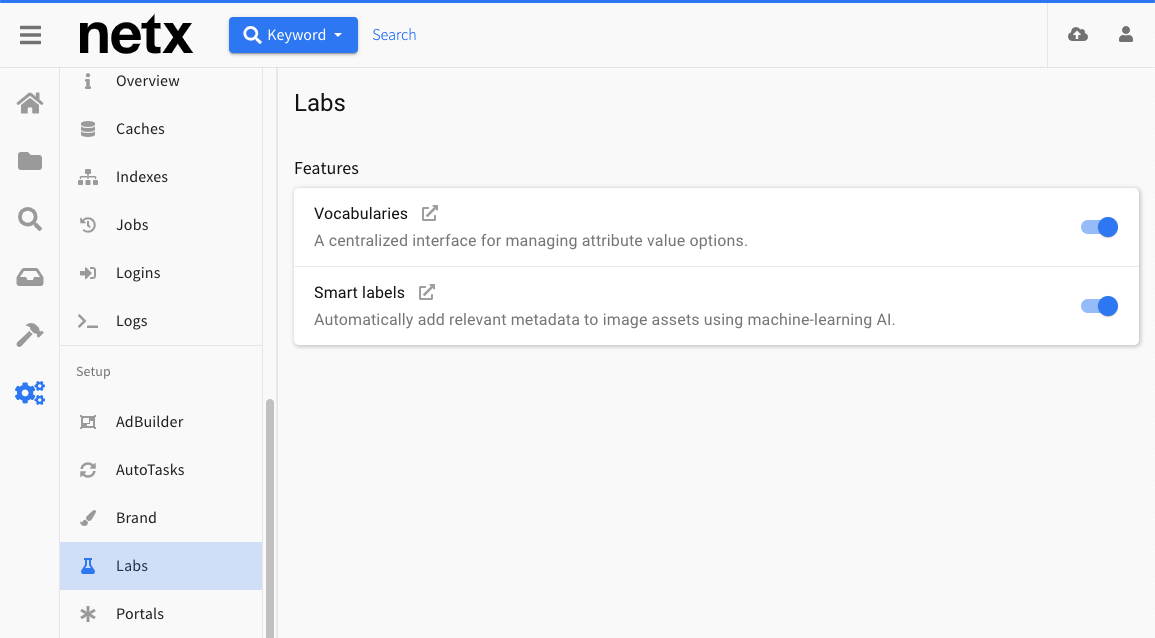Click the Labs page heading

320,102
